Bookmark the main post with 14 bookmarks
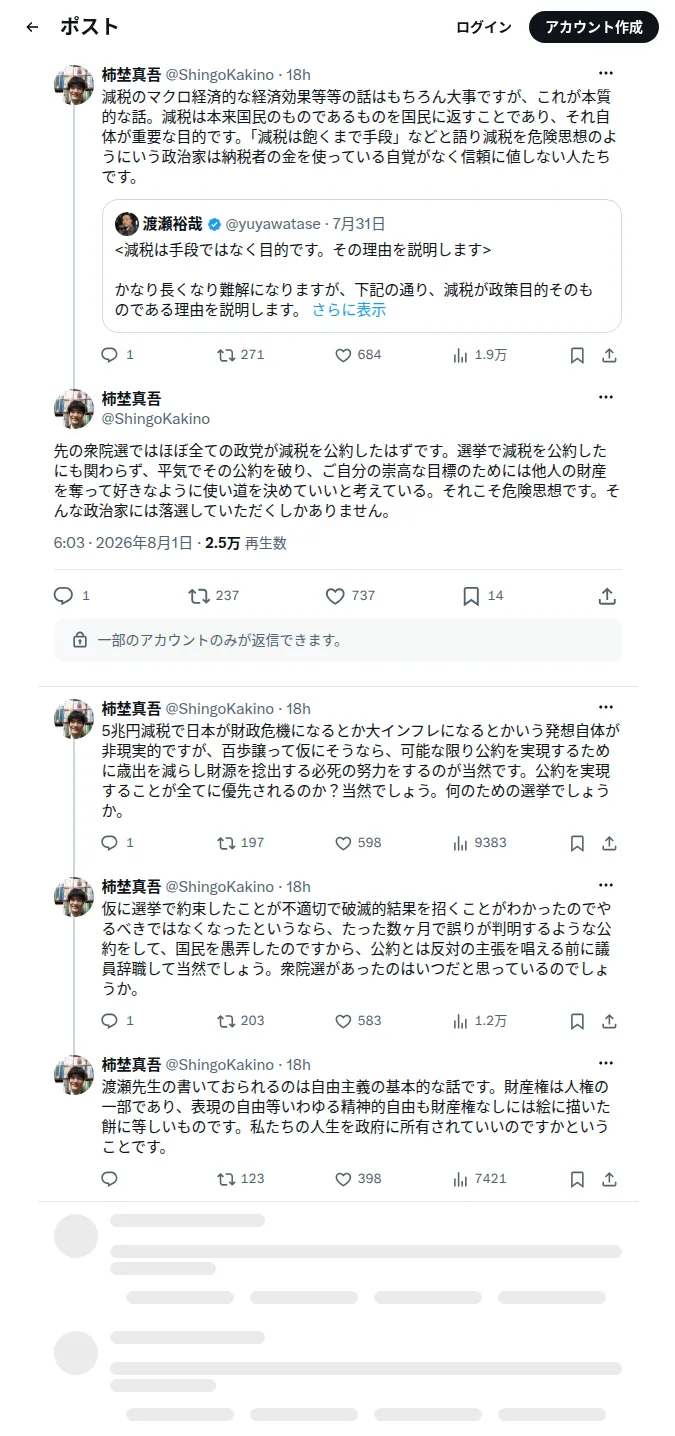 pyautogui.click(x=482, y=596)
